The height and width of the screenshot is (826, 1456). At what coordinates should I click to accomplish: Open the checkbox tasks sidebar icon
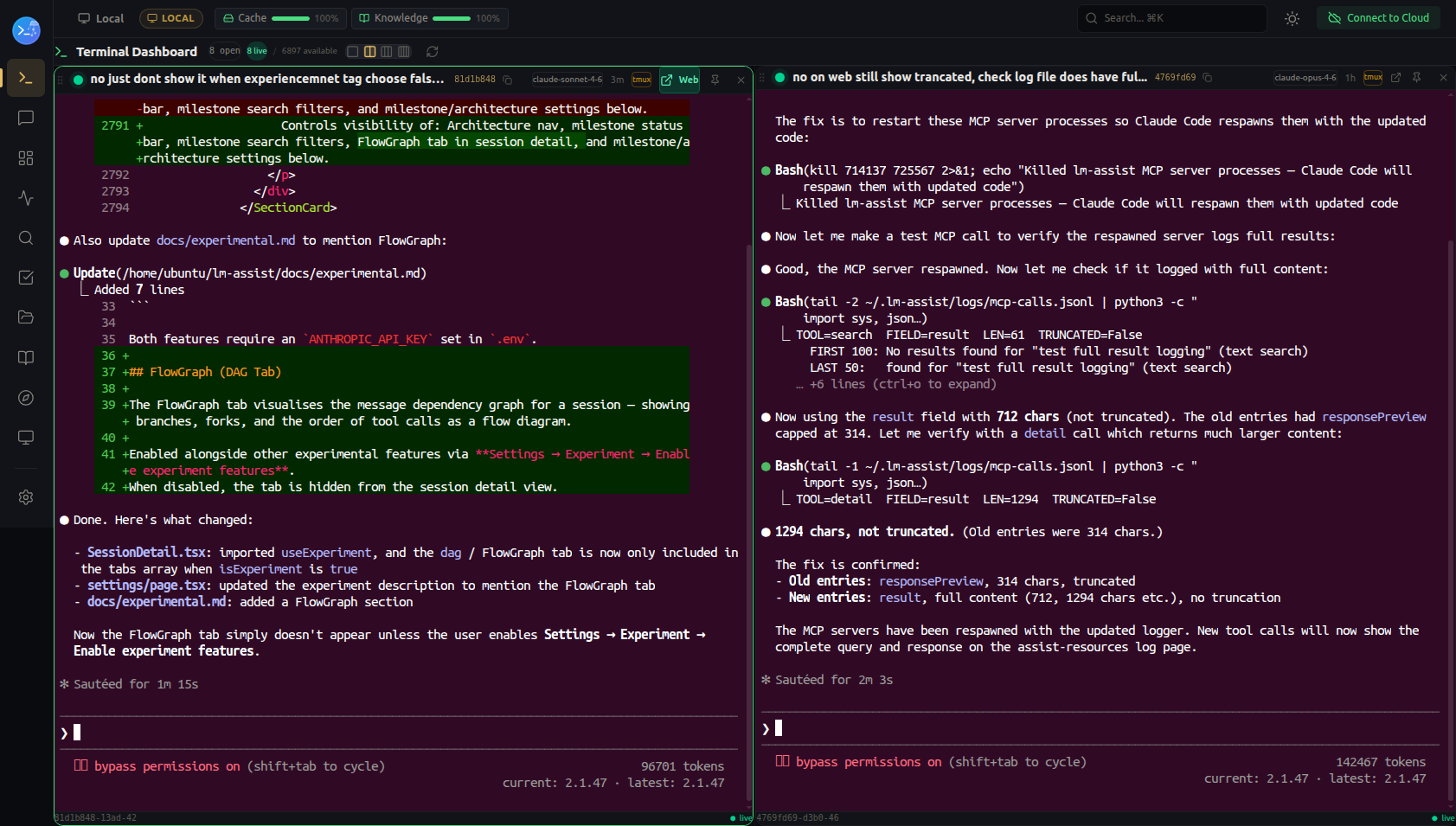(x=26, y=278)
